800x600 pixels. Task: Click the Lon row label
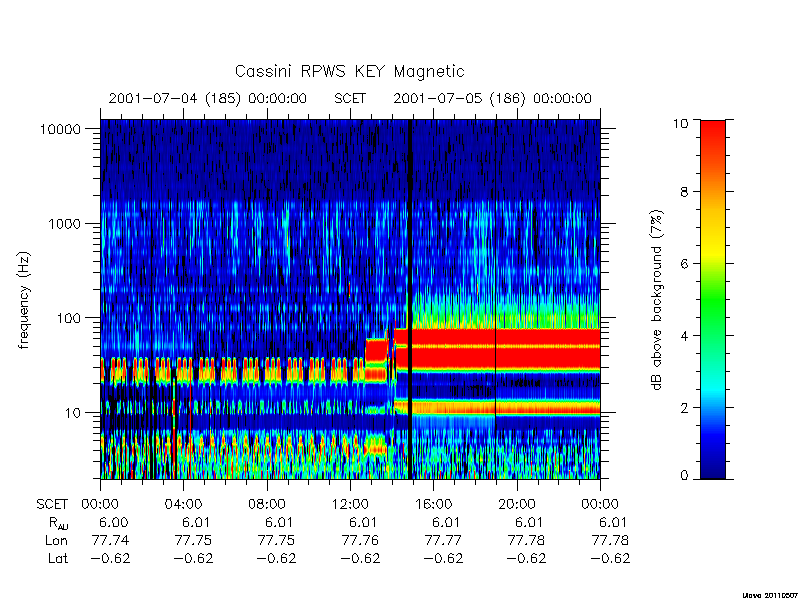pyautogui.click(x=56, y=540)
